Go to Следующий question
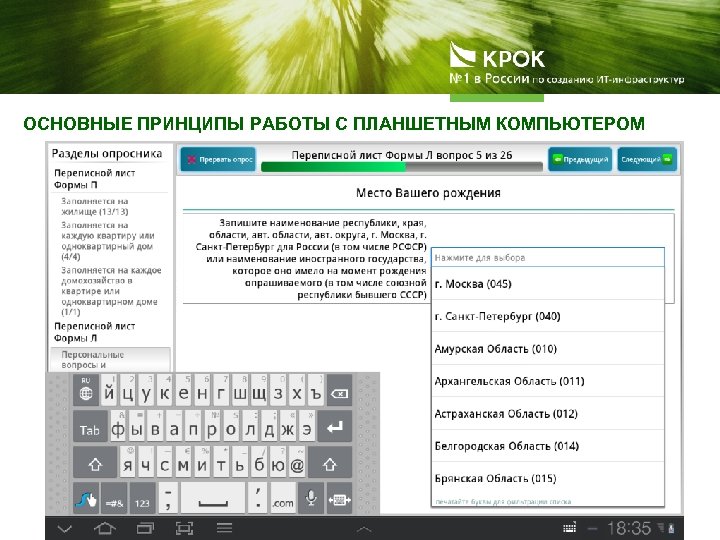The height and width of the screenshot is (540, 720). pyautogui.click(x=647, y=159)
